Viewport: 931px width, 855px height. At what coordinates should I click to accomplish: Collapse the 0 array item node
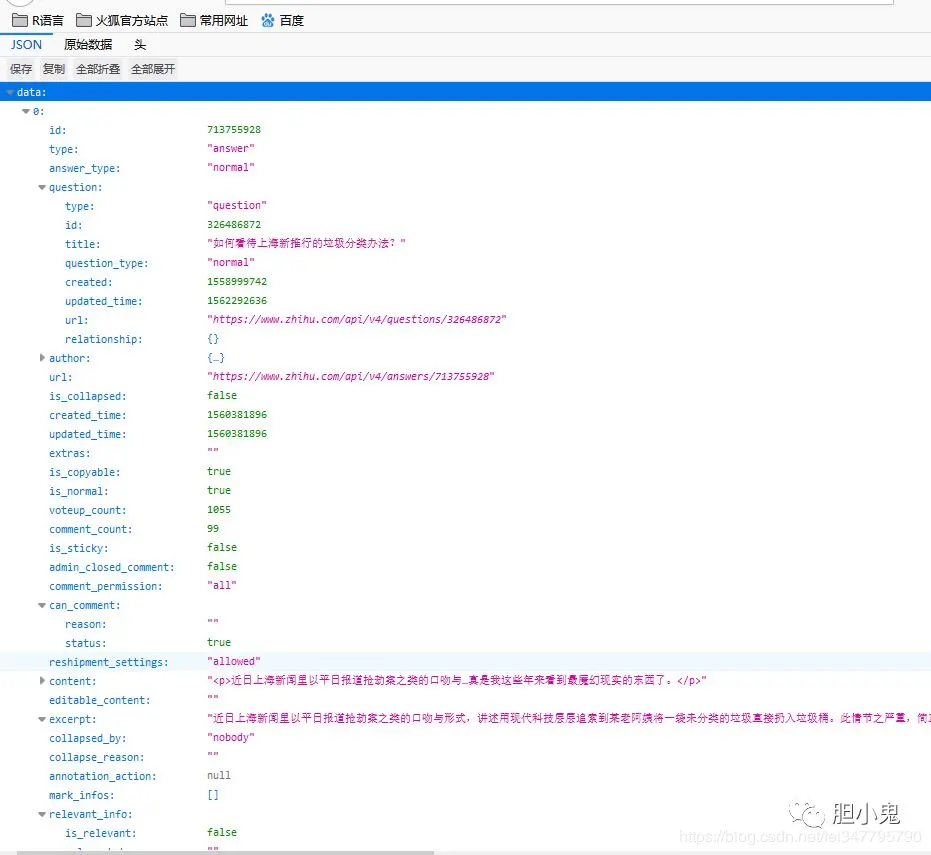26,111
